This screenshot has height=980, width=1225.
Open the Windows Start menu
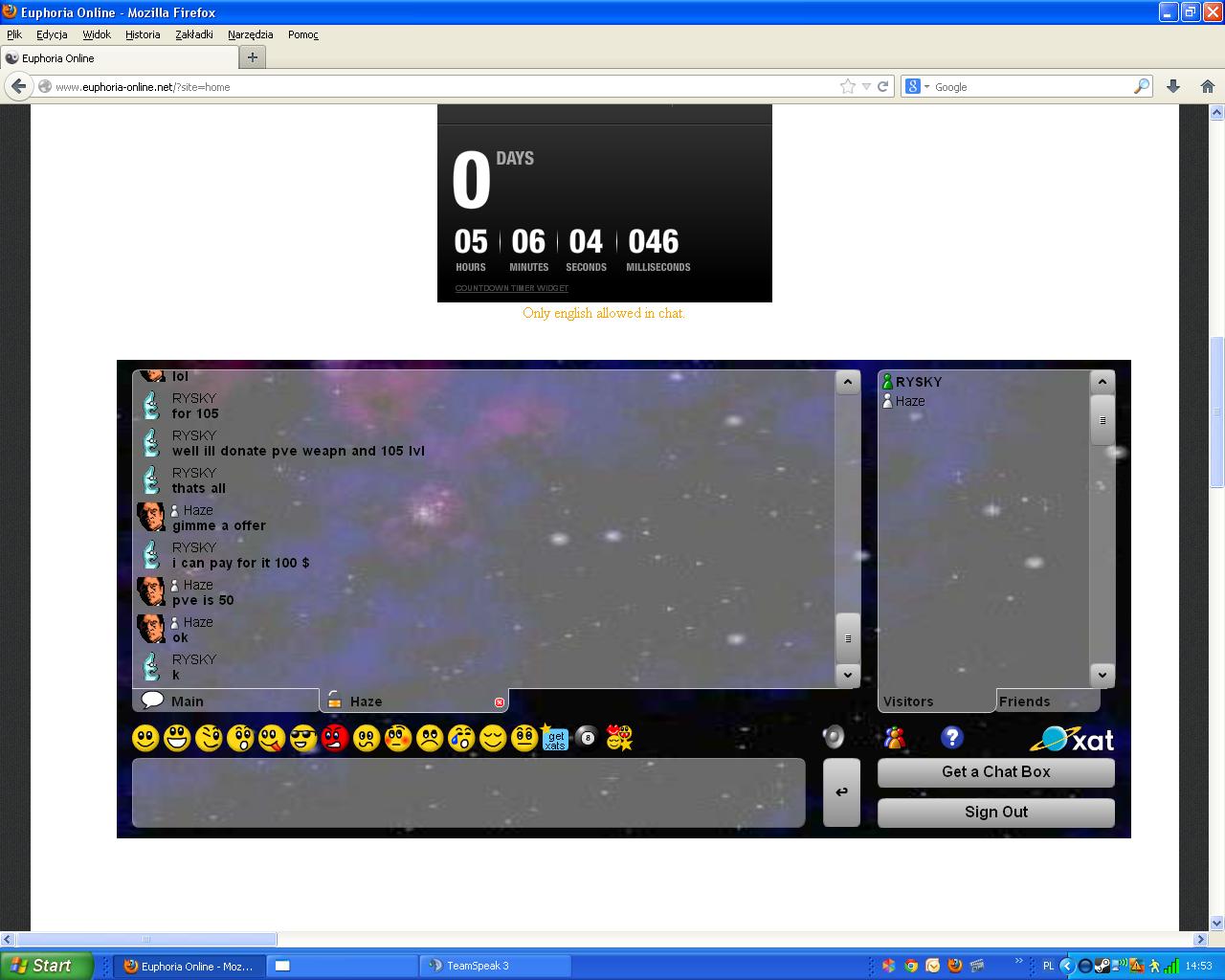[47, 966]
